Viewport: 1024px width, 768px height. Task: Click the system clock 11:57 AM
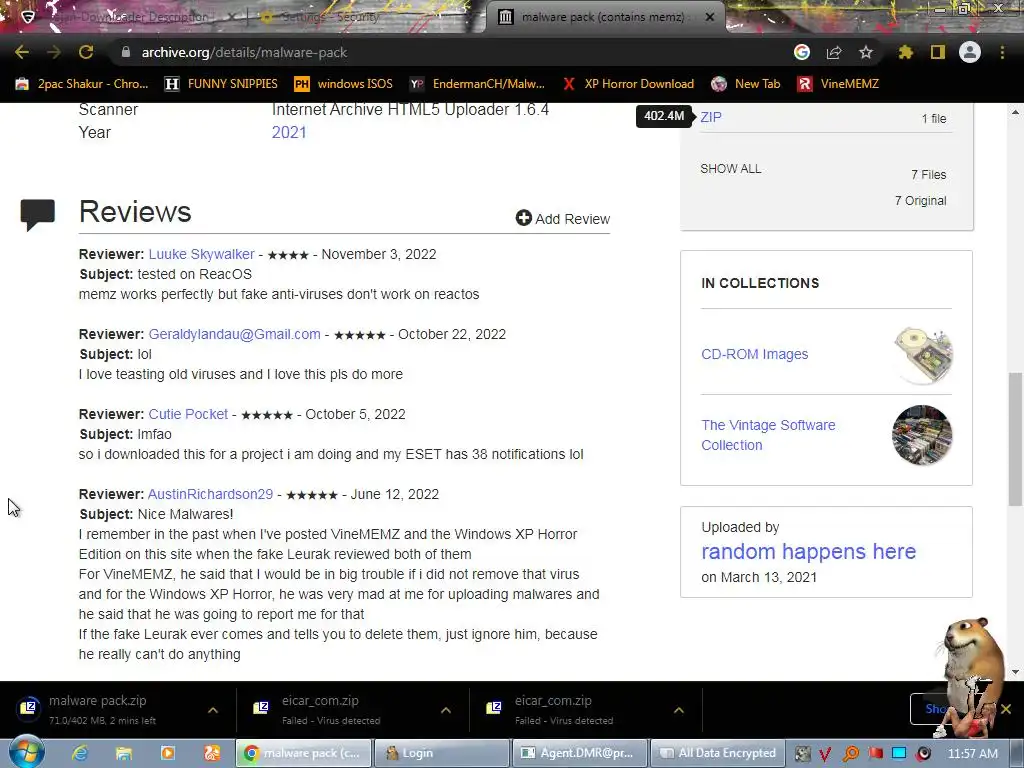pos(972,753)
